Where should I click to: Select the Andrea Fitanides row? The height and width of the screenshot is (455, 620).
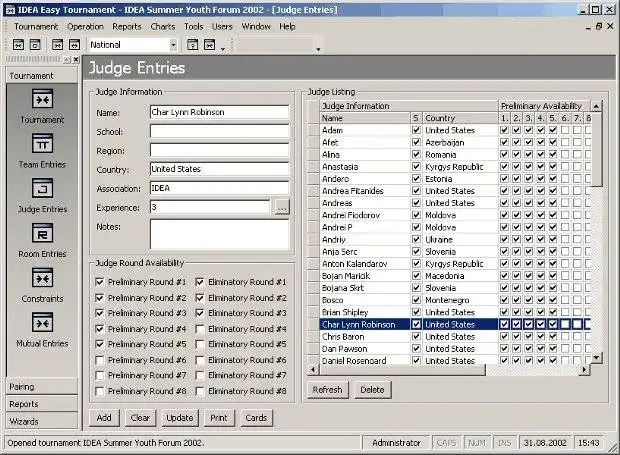click(x=455, y=191)
